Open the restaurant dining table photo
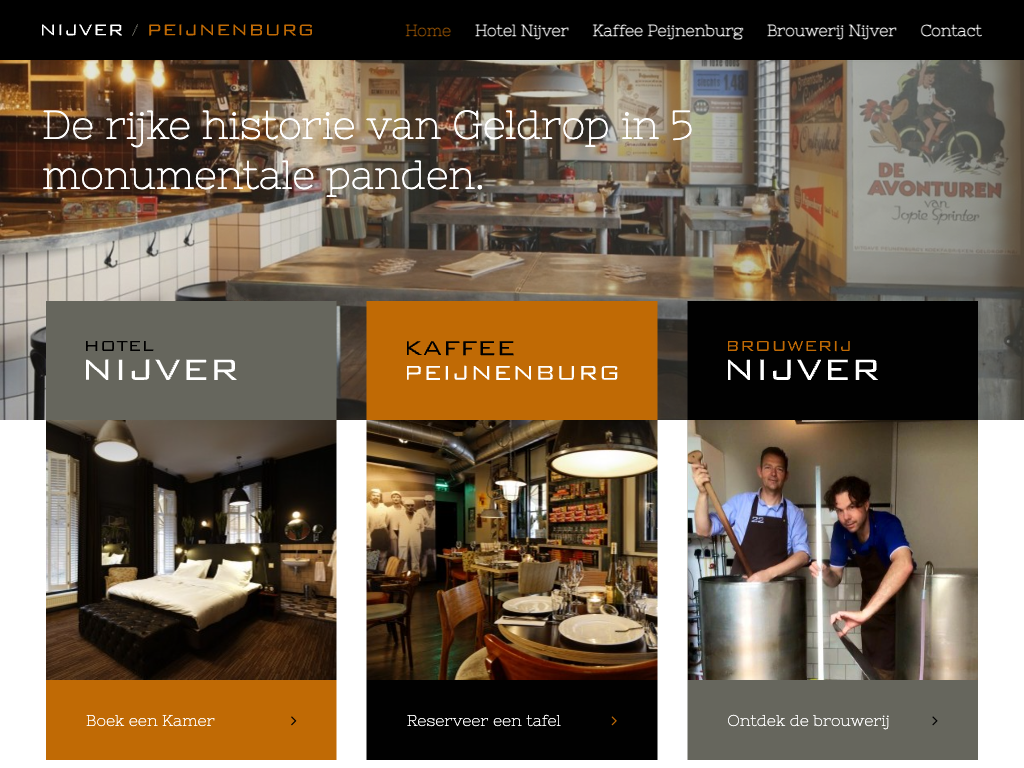1024x768 pixels. point(512,550)
